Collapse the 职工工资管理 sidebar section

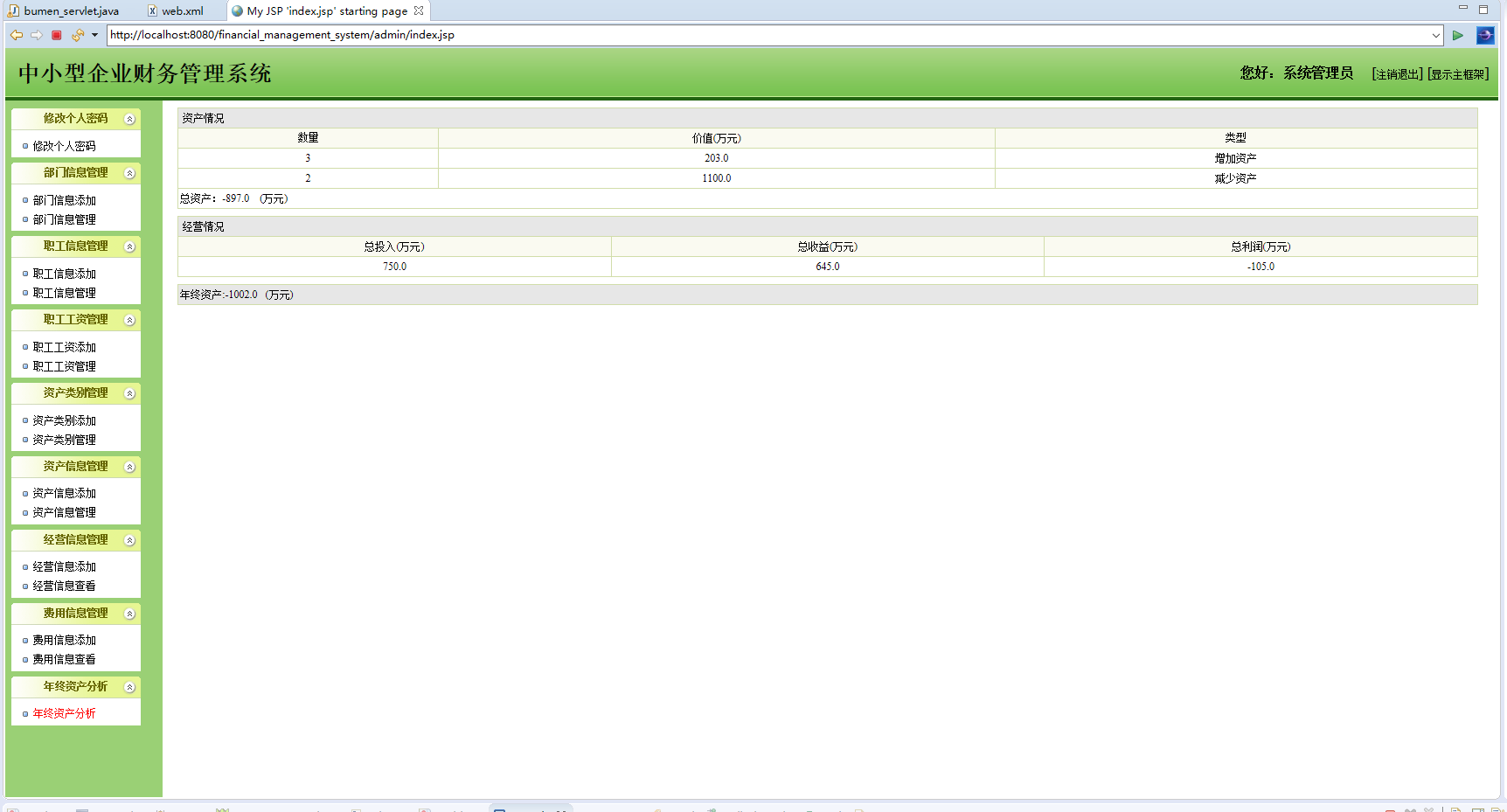click(129, 320)
